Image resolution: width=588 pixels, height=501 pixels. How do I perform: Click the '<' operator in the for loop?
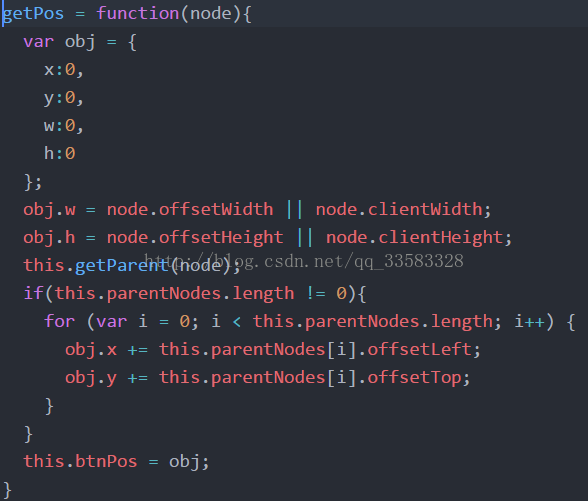click(237, 322)
